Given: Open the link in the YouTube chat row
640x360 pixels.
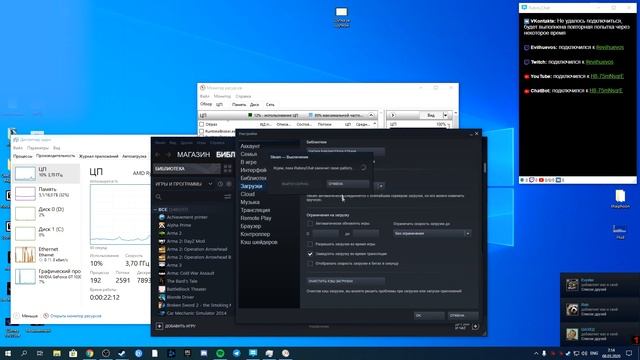Looking at the screenshot, I should pyautogui.click(x=607, y=76).
